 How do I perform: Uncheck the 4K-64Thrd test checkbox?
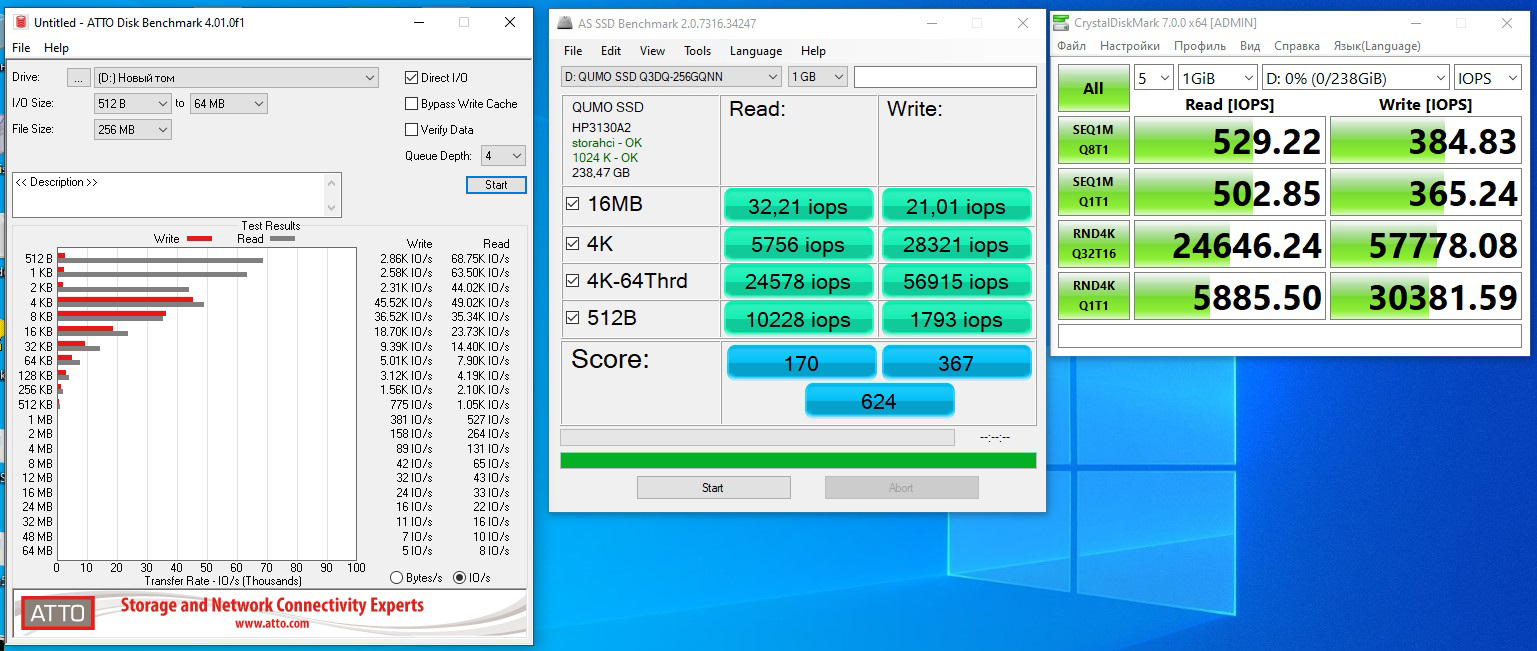coord(573,281)
